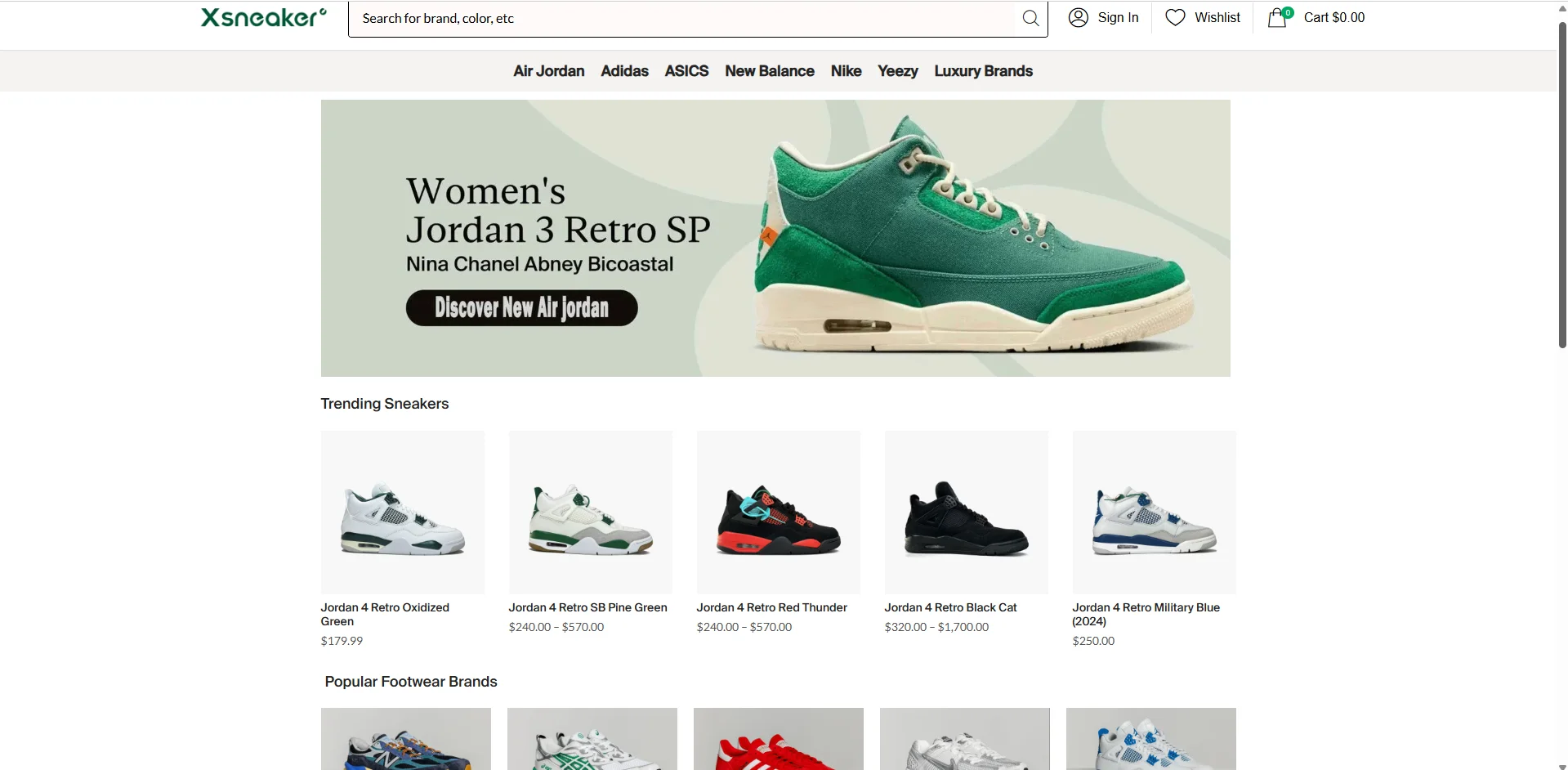This screenshot has width=1568, height=770.
Task: Open the Yeezy category
Action: [897, 71]
